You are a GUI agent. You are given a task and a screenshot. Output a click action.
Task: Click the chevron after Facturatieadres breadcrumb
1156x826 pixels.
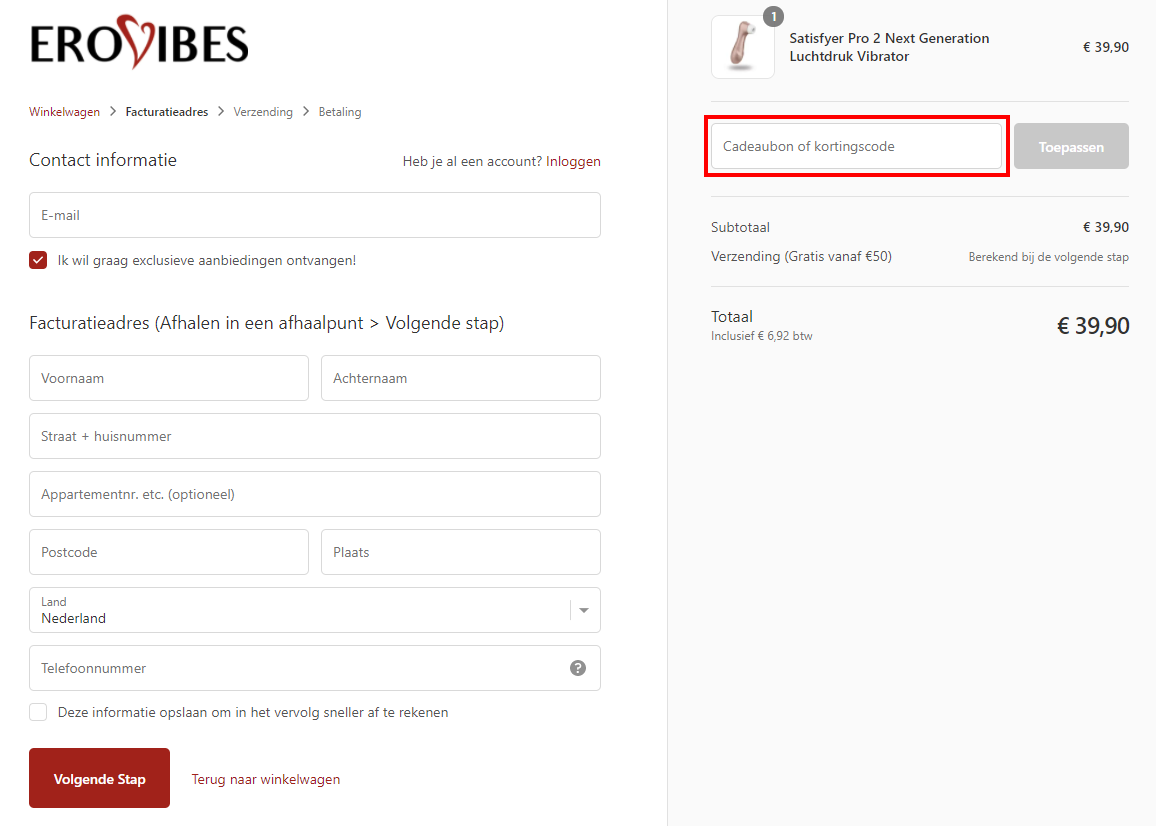221,111
